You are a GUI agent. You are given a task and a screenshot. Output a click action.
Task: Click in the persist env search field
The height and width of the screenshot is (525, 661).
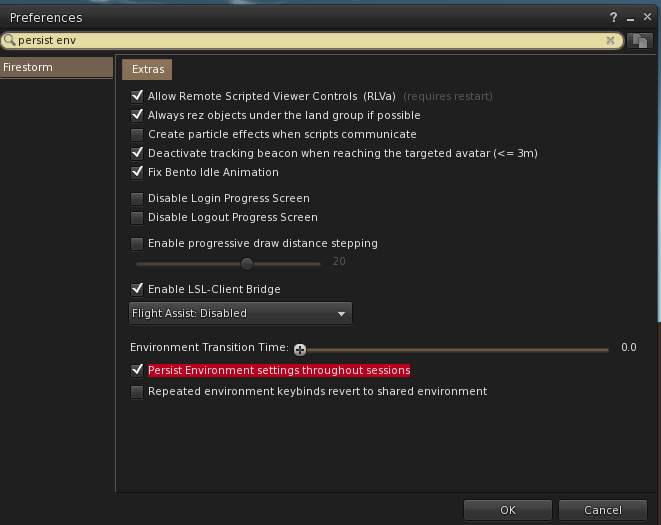click(311, 40)
